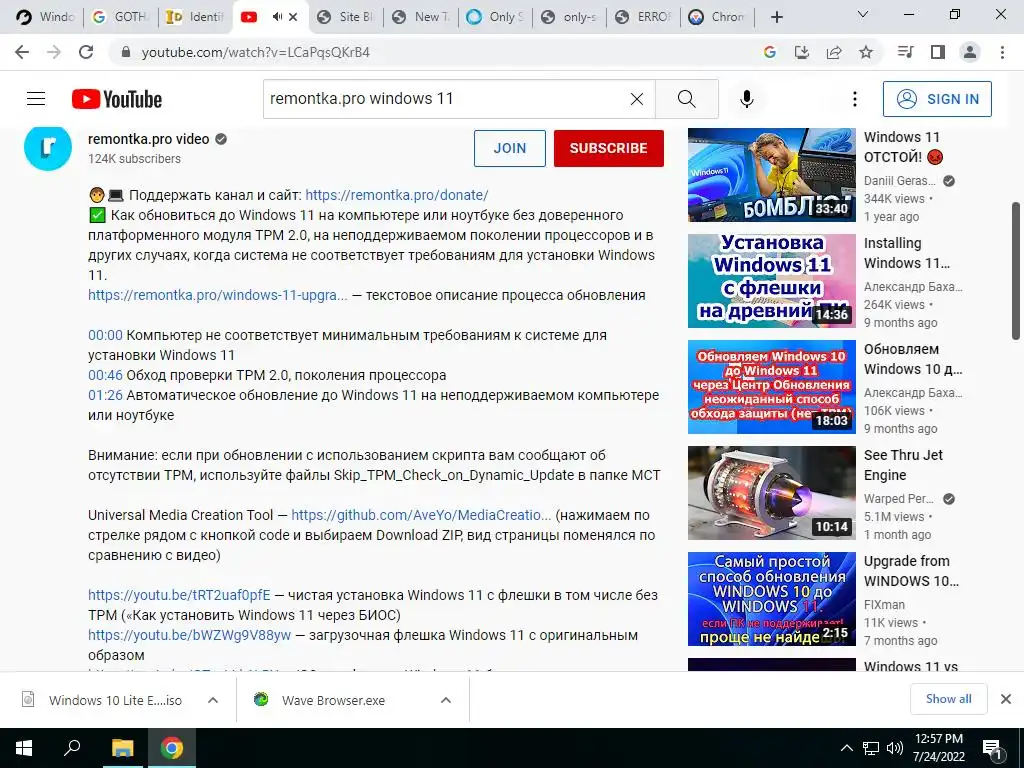
Task: Click Show all downloads button
Action: pyautogui.click(x=948, y=699)
